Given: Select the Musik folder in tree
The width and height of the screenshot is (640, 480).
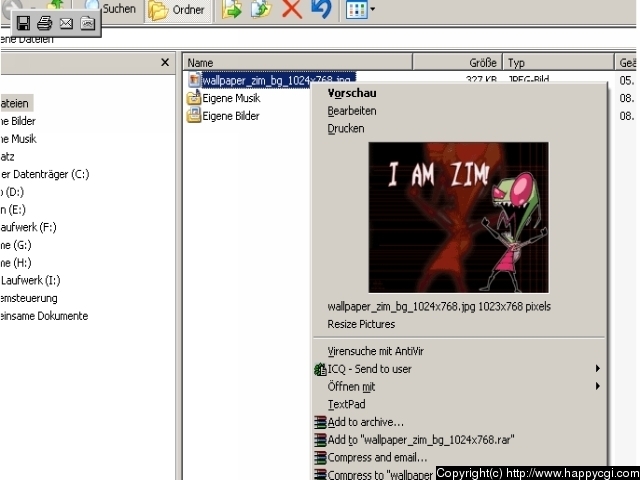Looking at the screenshot, I should (x=18, y=139).
